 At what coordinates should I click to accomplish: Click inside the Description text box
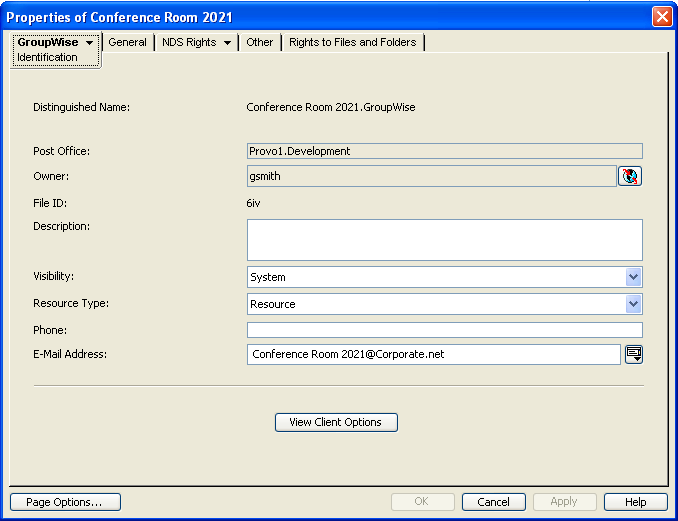point(444,240)
